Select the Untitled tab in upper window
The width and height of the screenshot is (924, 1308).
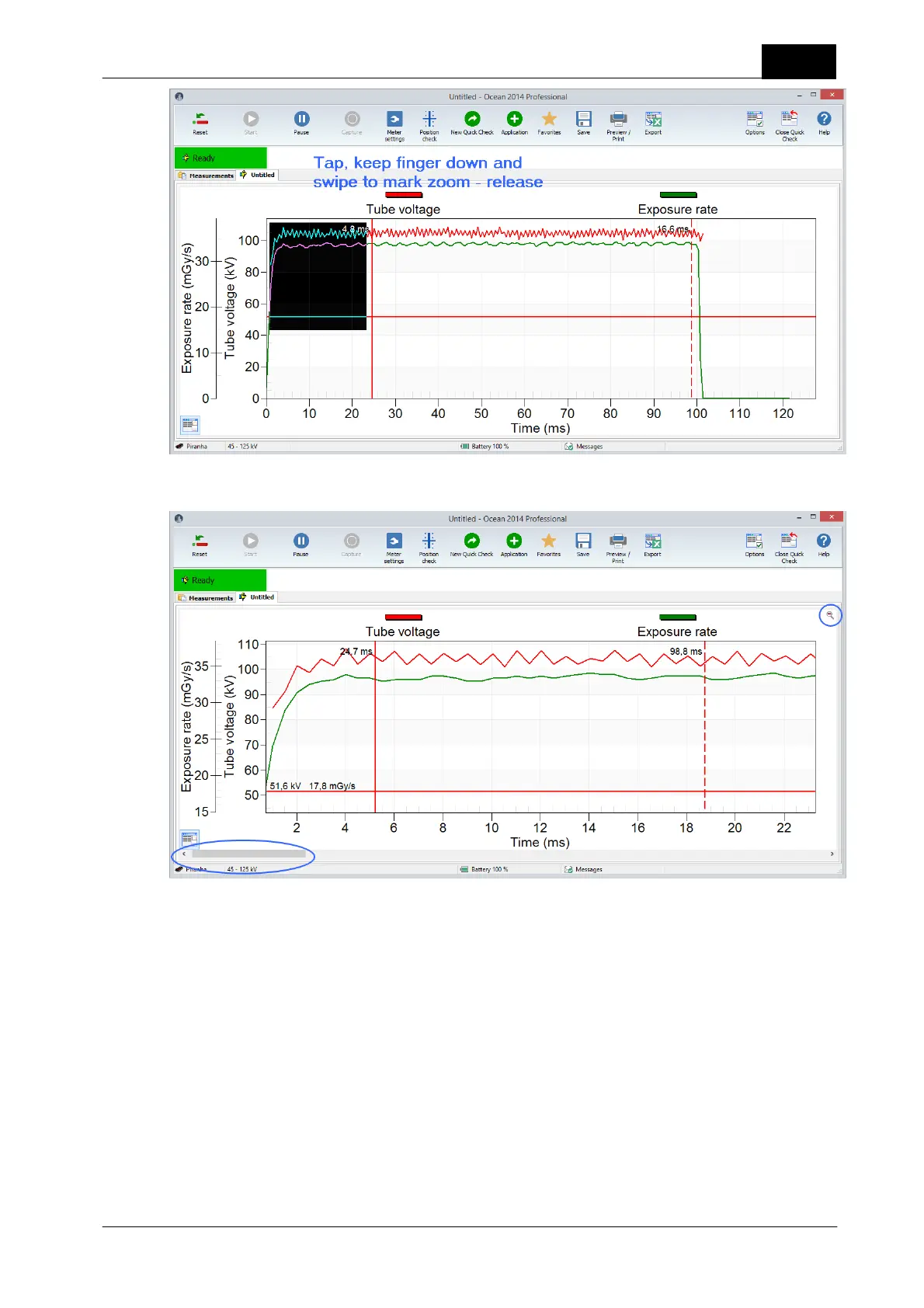point(258,175)
